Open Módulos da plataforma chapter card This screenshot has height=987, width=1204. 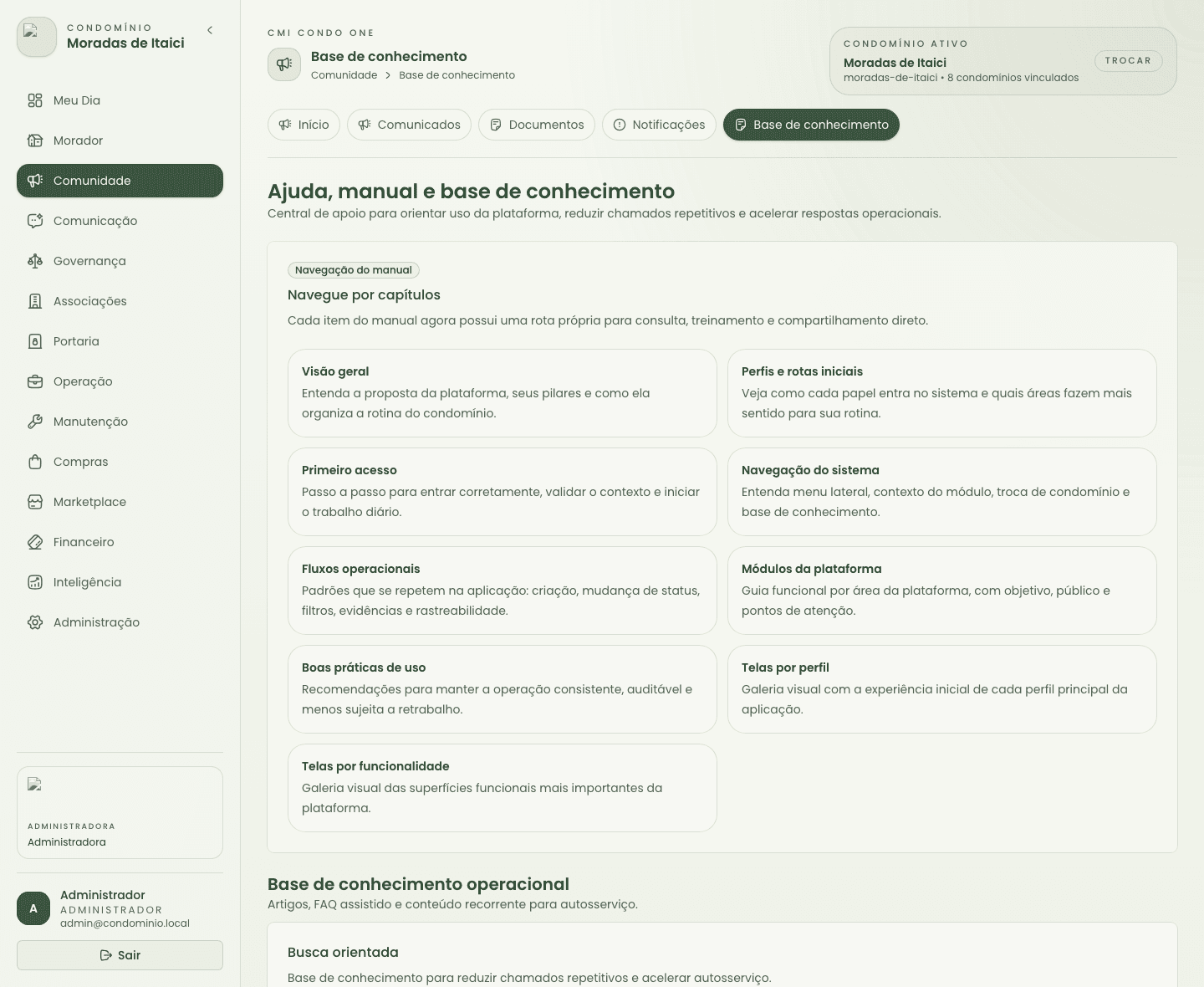(942, 591)
